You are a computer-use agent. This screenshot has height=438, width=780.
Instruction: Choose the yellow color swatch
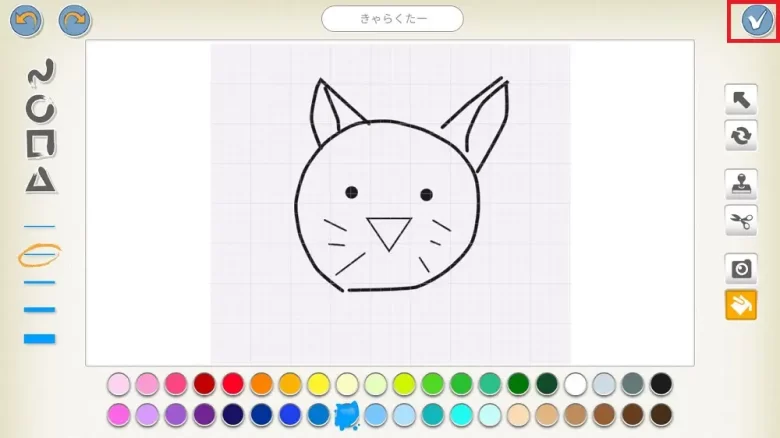click(319, 384)
